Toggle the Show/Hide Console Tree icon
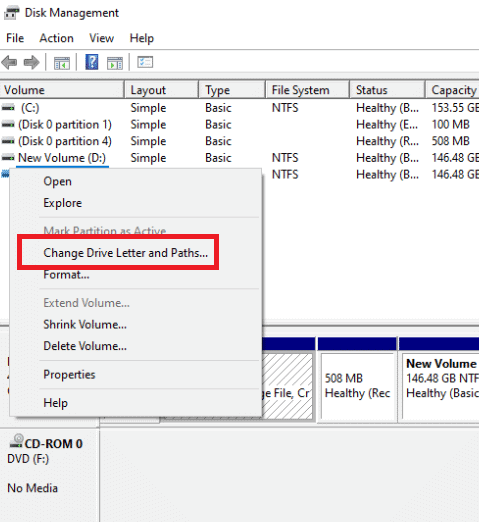This screenshot has height=522, width=479. (x=62, y=63)
